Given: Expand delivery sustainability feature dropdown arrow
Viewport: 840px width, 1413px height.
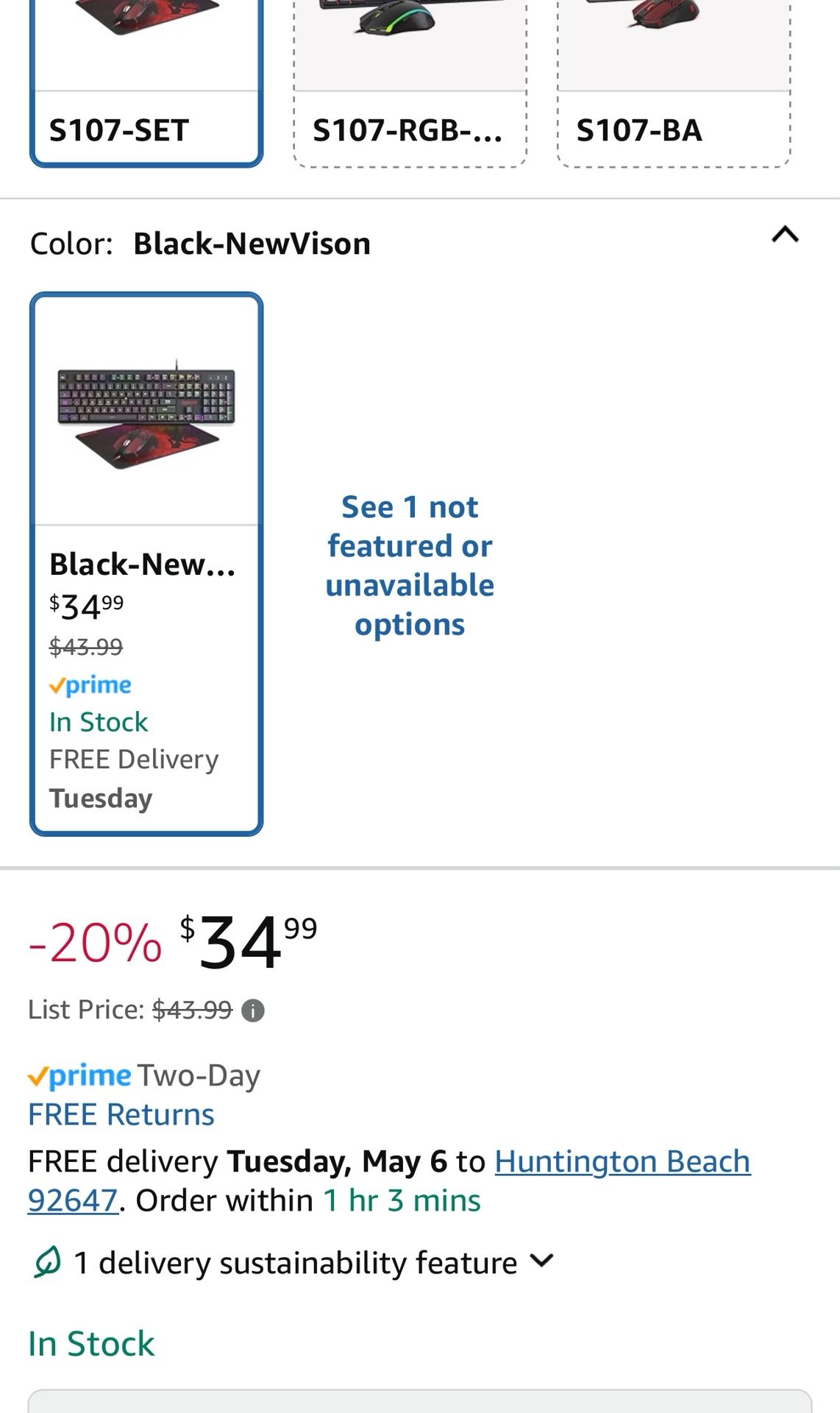Looking at the screenshot, I should 541,1261.
